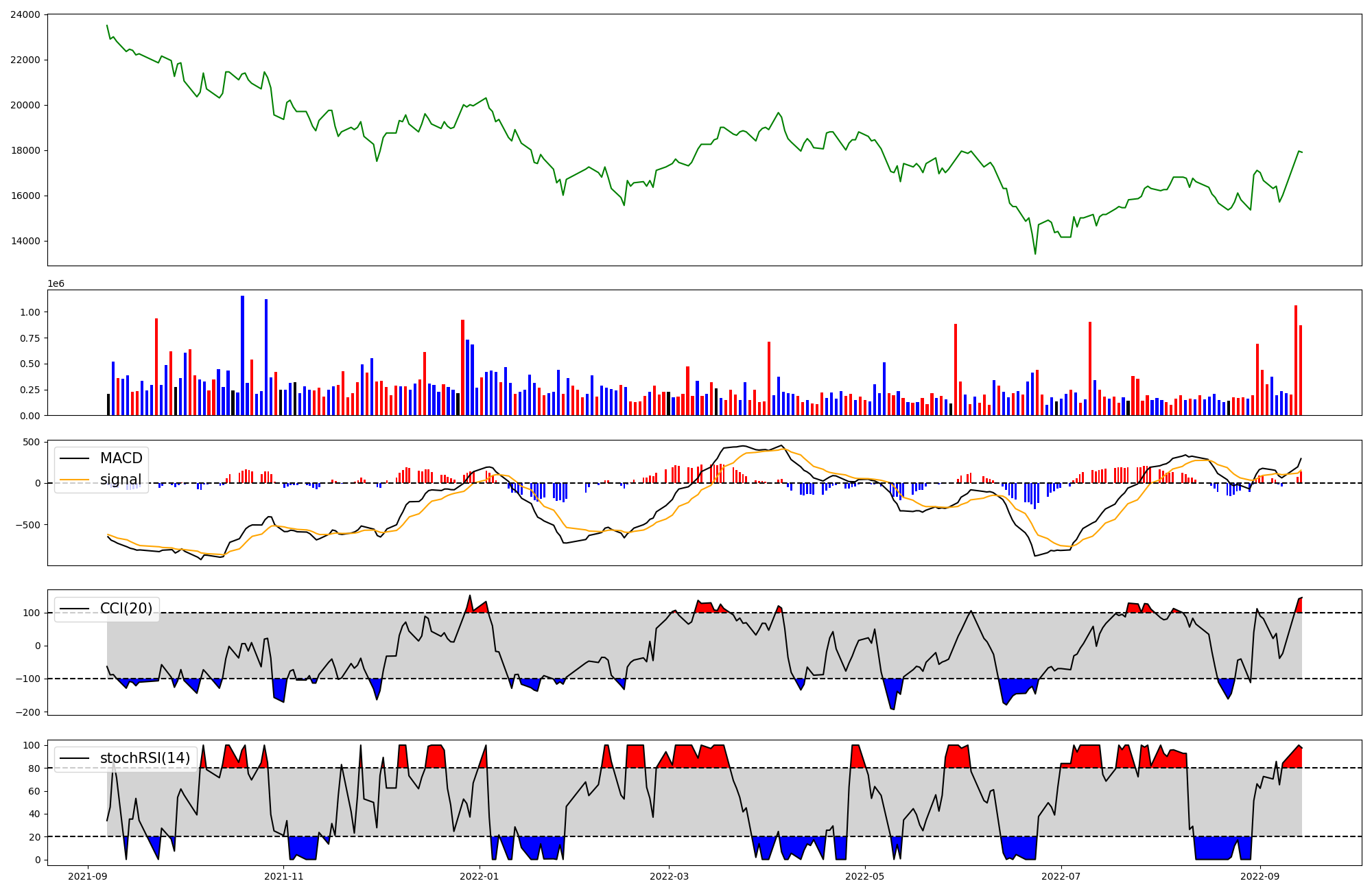1372x892 pixels.
Task: Click the 2022-05 x-axis date label
Action: pos(865,876)
